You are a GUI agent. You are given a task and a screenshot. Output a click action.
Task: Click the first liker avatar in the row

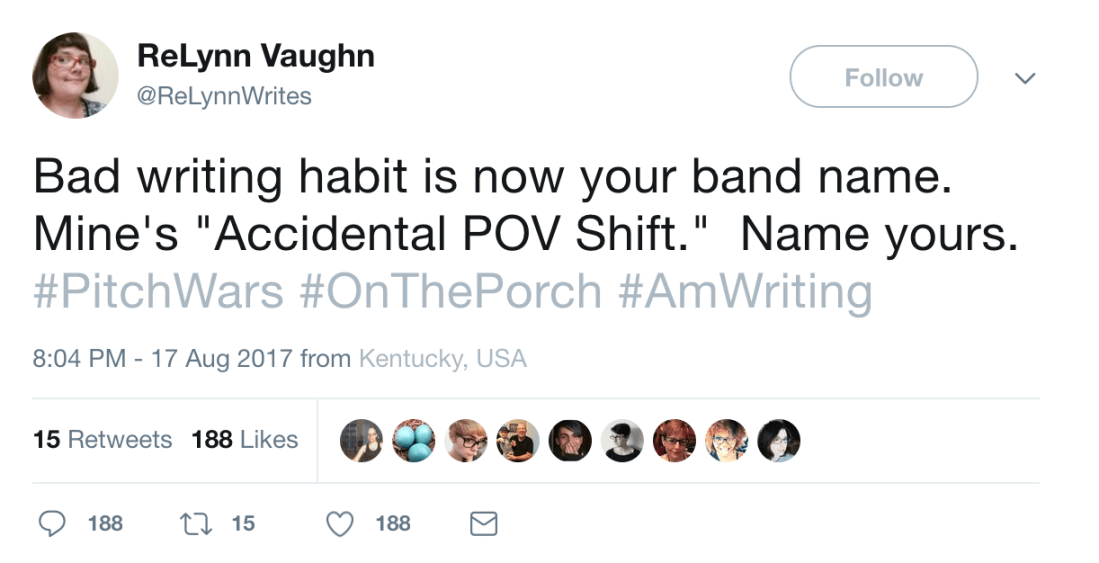tap(361, 440)
